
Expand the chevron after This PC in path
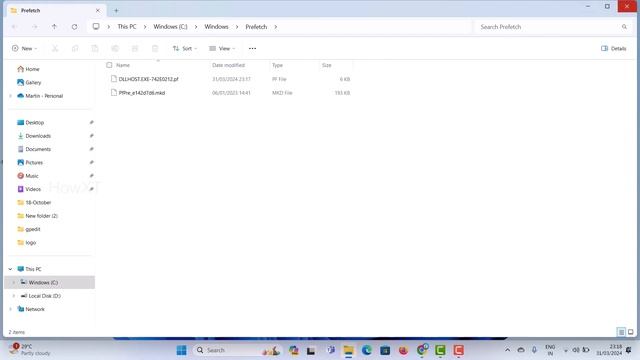pyautogui.click(x=145, y=27)
